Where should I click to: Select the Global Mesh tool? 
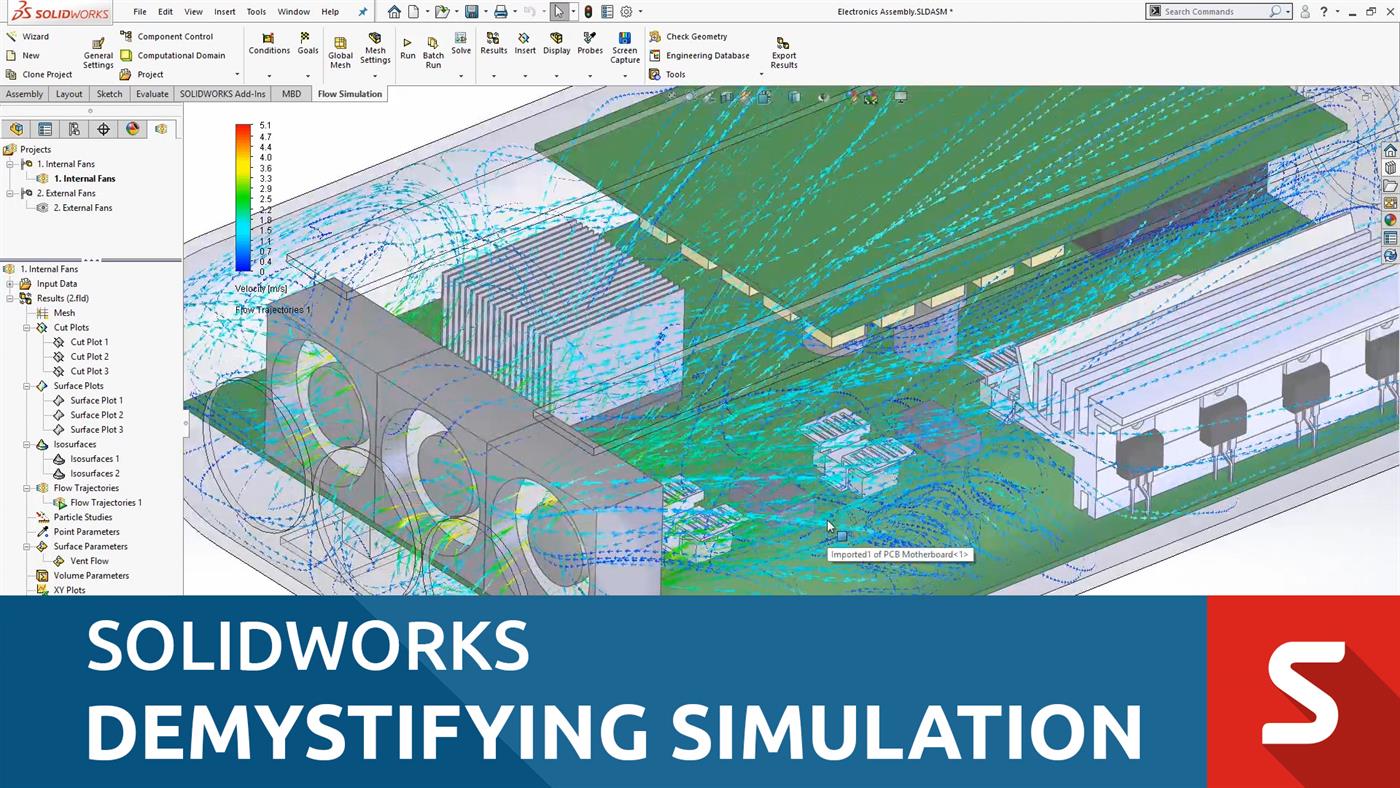pos(341,50)
